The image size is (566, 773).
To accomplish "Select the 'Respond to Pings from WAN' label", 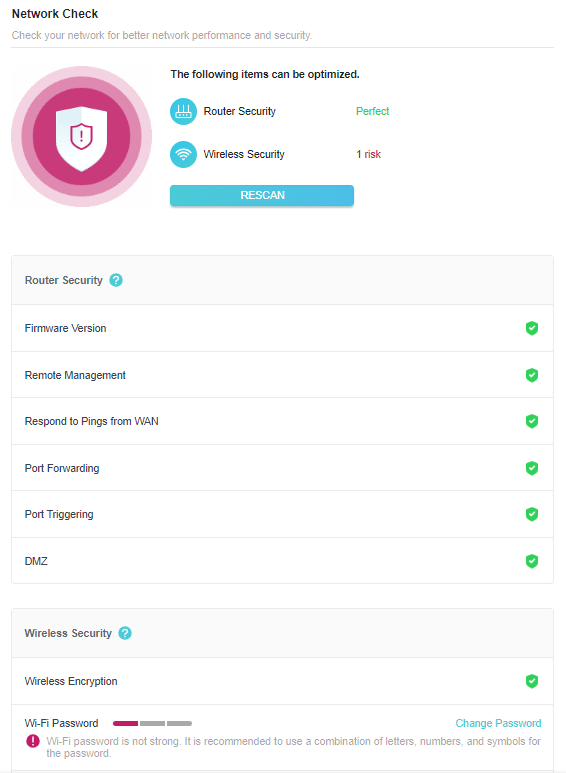I will (x=92, y=422).
